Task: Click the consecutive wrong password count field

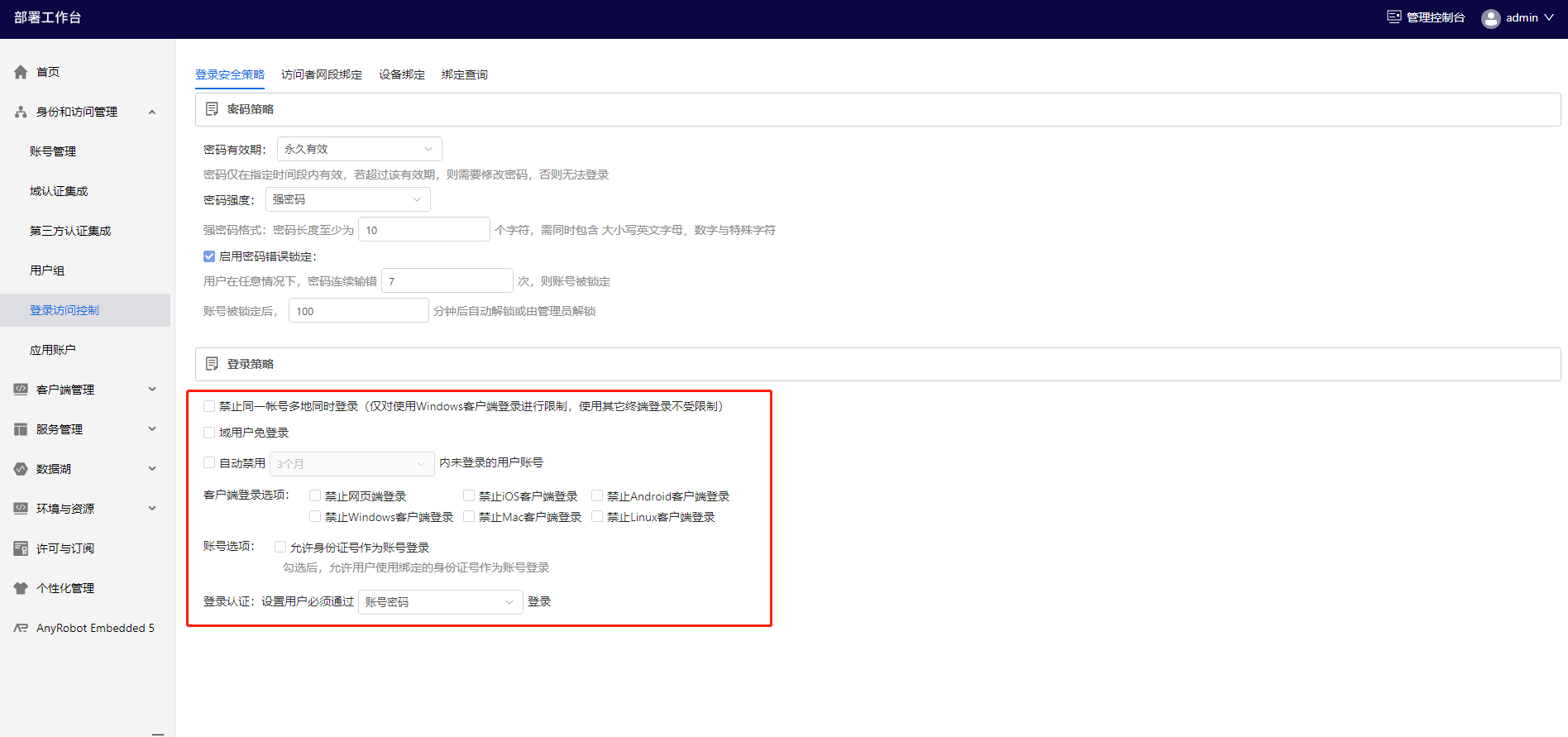Action: click(447, 281)
